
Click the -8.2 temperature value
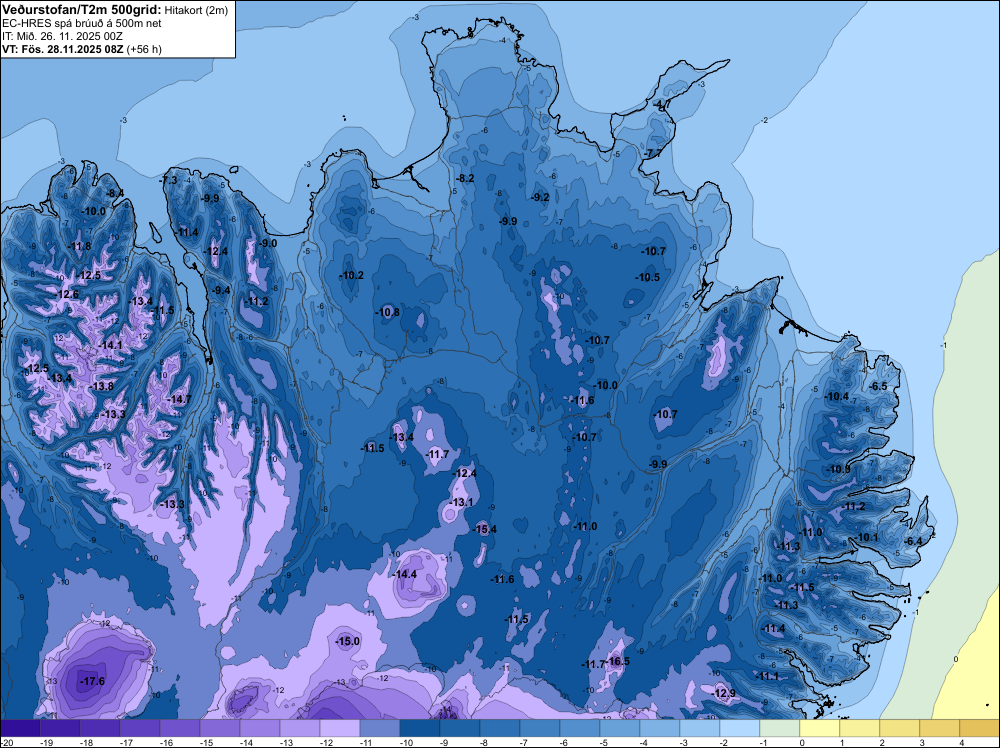point(466,179)
